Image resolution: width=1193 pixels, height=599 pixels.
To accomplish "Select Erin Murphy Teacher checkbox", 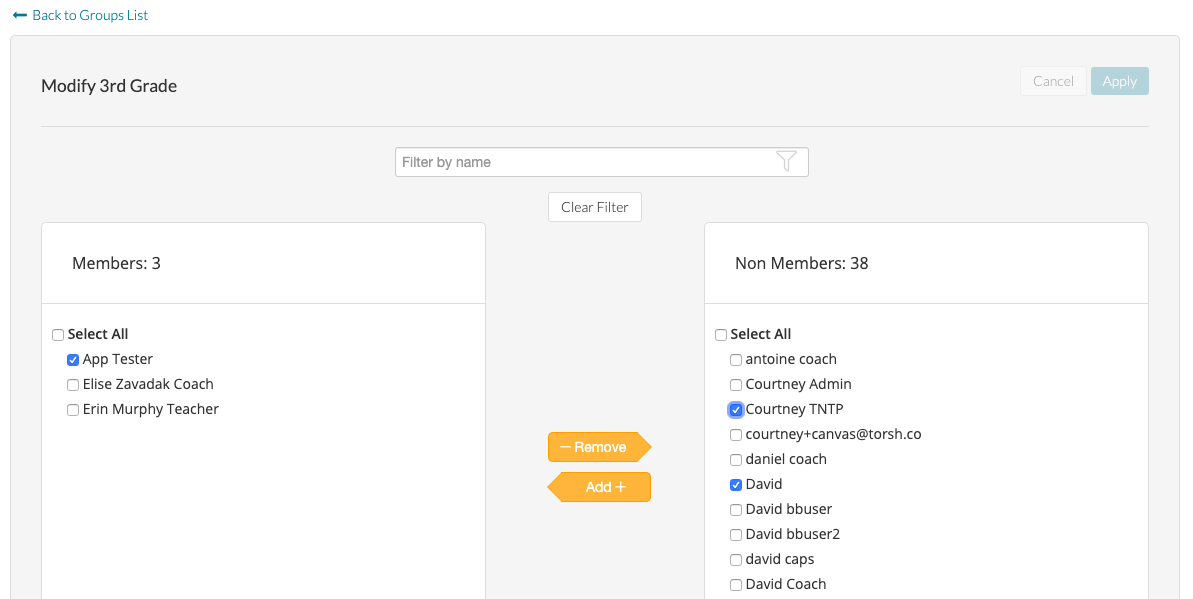I will click(x=73, y=410).
